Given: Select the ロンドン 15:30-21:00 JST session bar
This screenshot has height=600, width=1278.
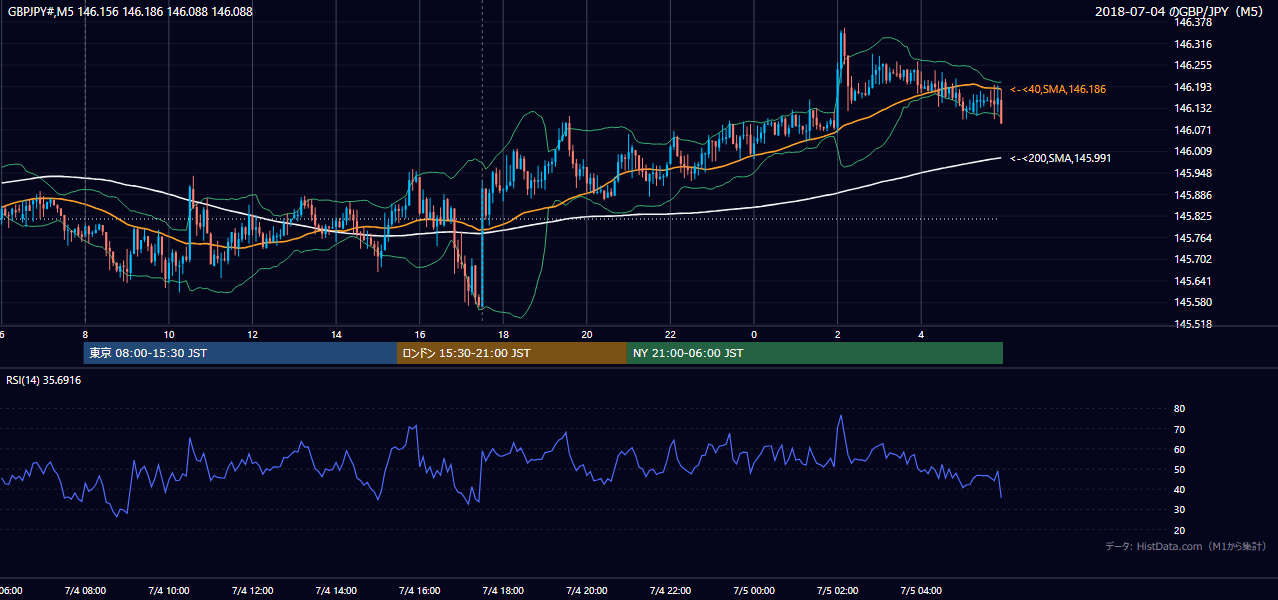Looking at the screenshot, I should 512,353.
